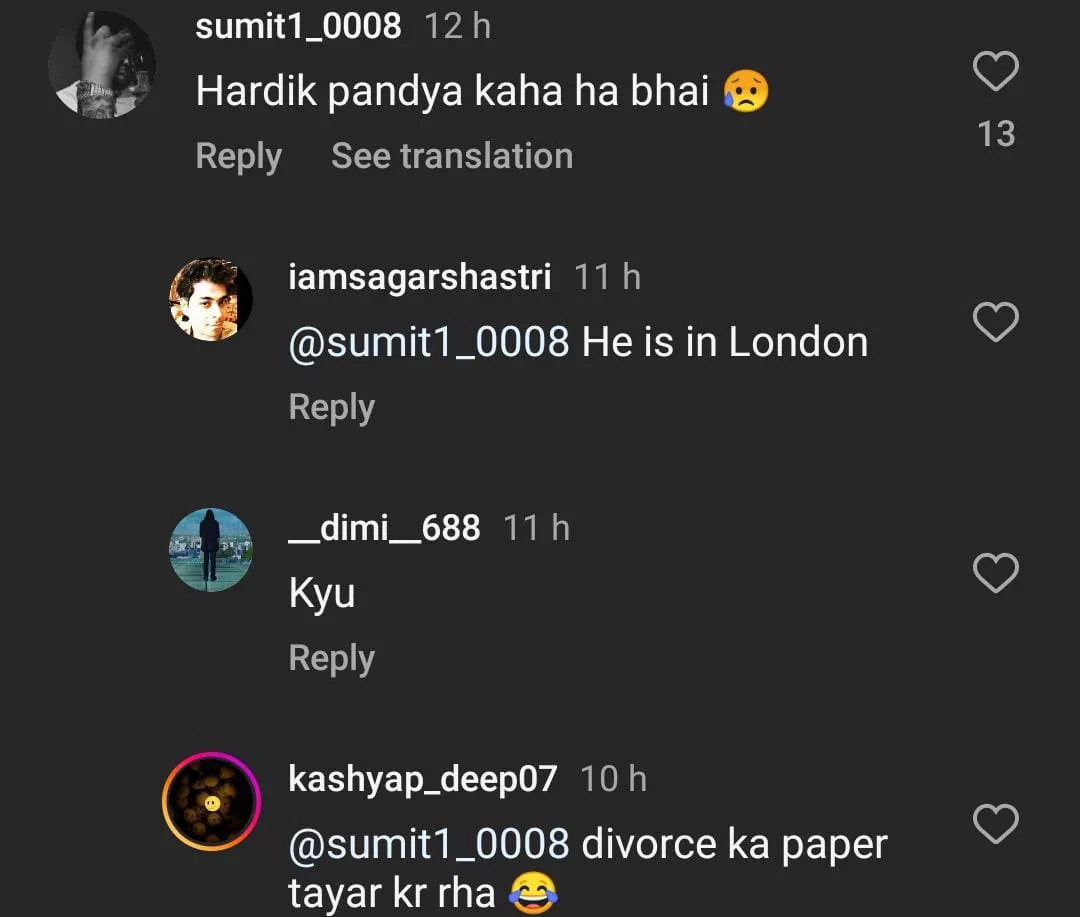
Task: Reply to __dimi__688's Kyu comment
Action: point(331,658)
